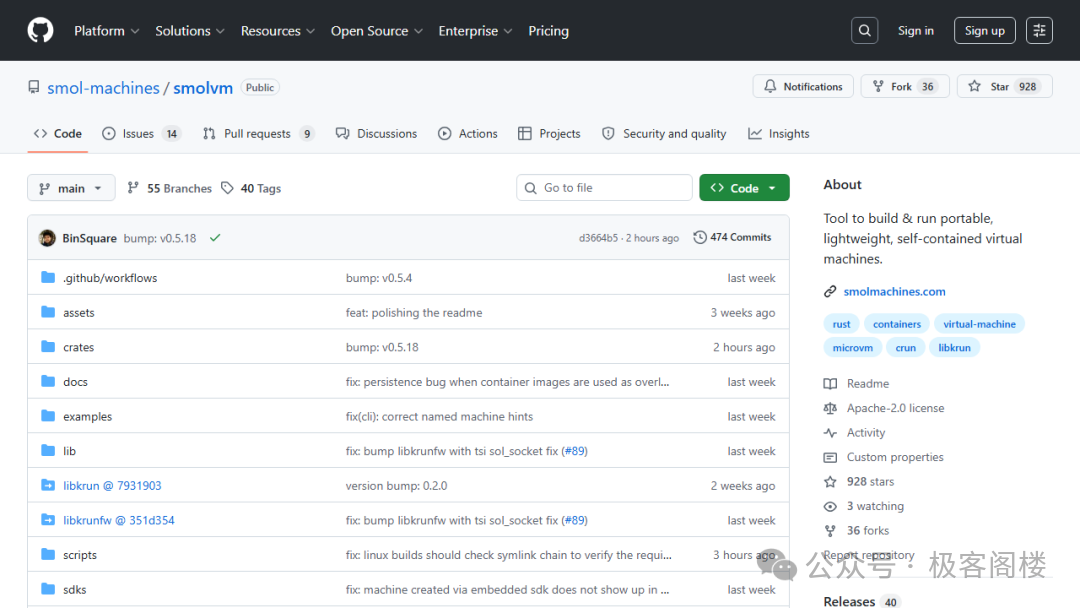Open the header menu icon beside Sign up

tap(1039, 30)
